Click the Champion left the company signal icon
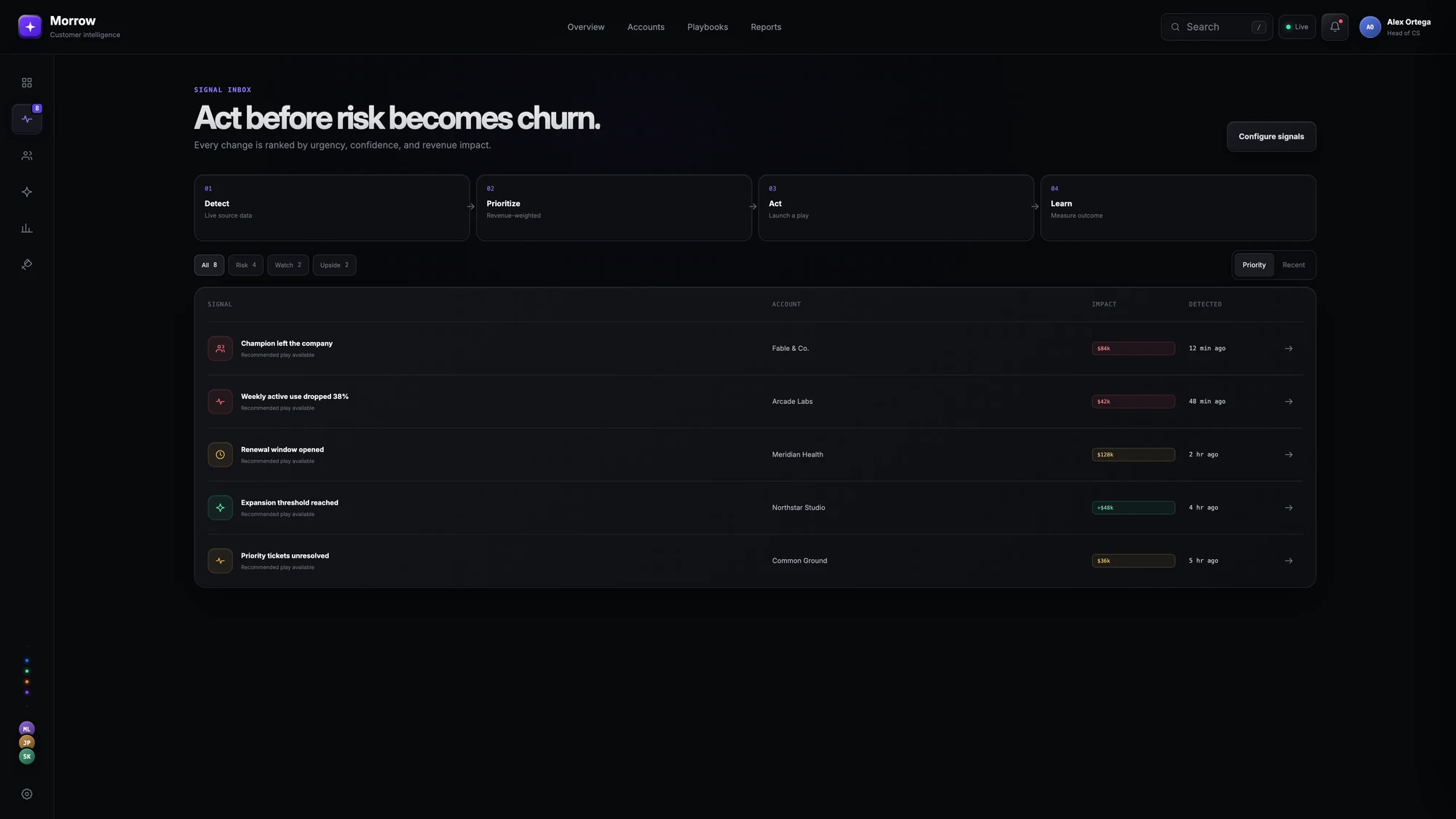This screenshot has height=819, width=1456. tap(220, 349)
